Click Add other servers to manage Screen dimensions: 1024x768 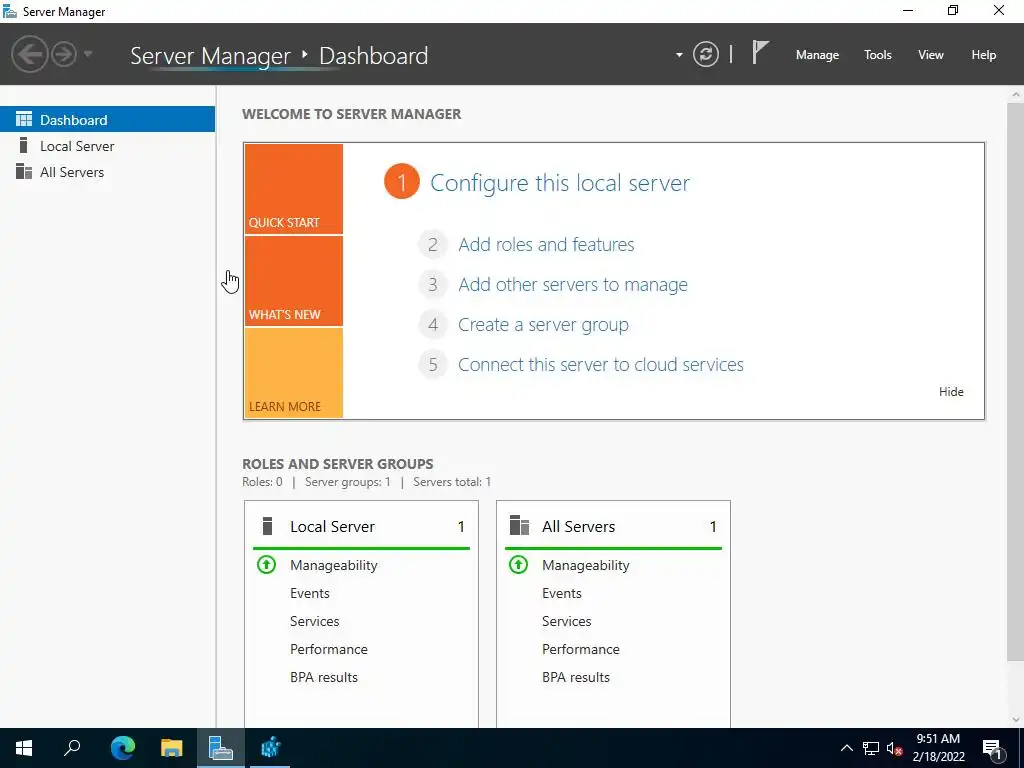click(573, 285)
